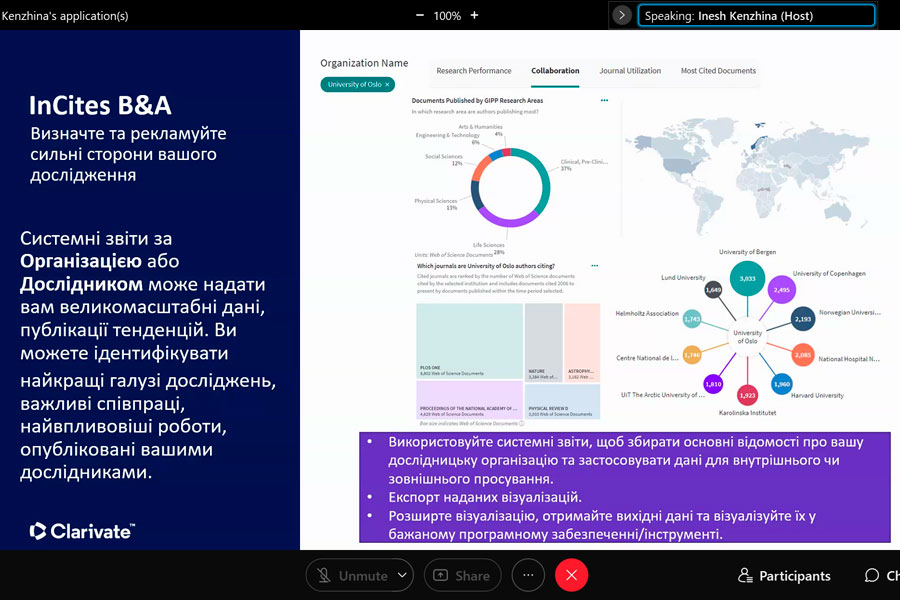Image resolution: width=900 pixels, height=600 pixels.
Task: Click the dark Physical Sciences donut segment
Action: pyautogui.click(x=476, y=195)
